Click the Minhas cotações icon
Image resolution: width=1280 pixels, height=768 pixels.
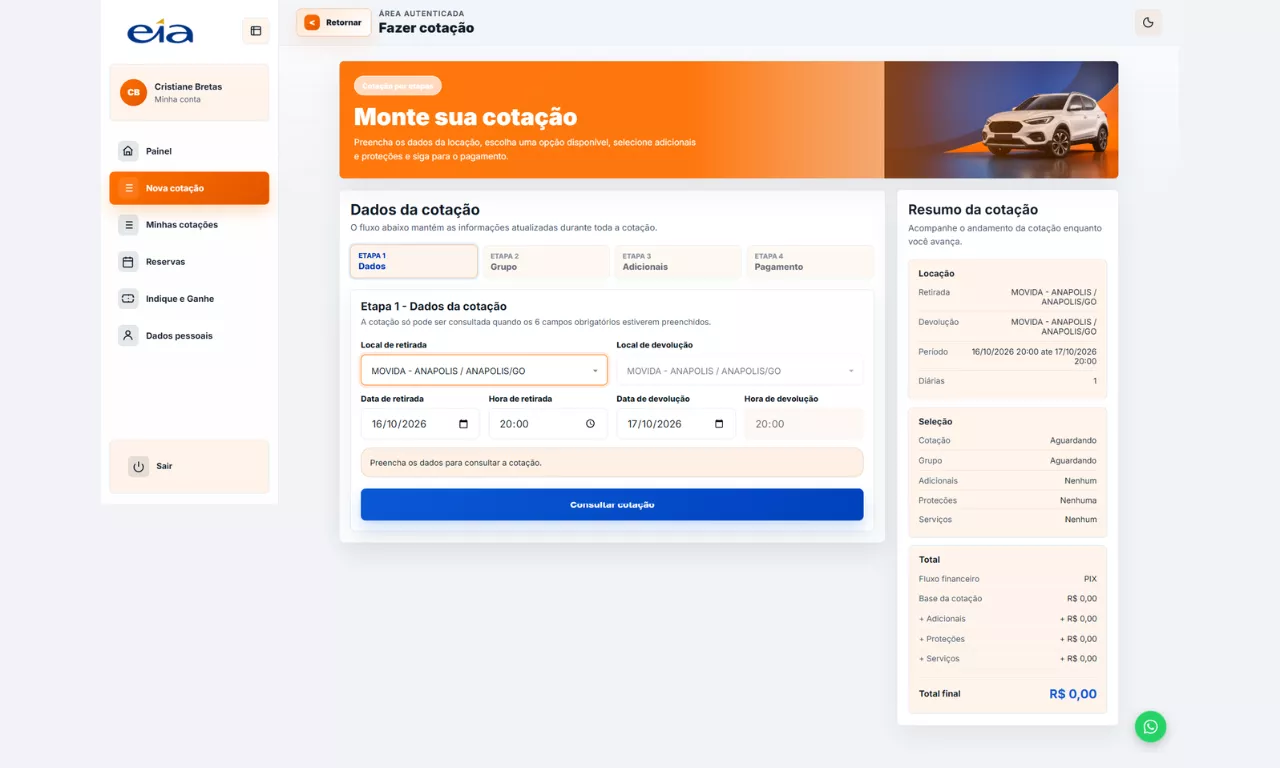[128, 225]
